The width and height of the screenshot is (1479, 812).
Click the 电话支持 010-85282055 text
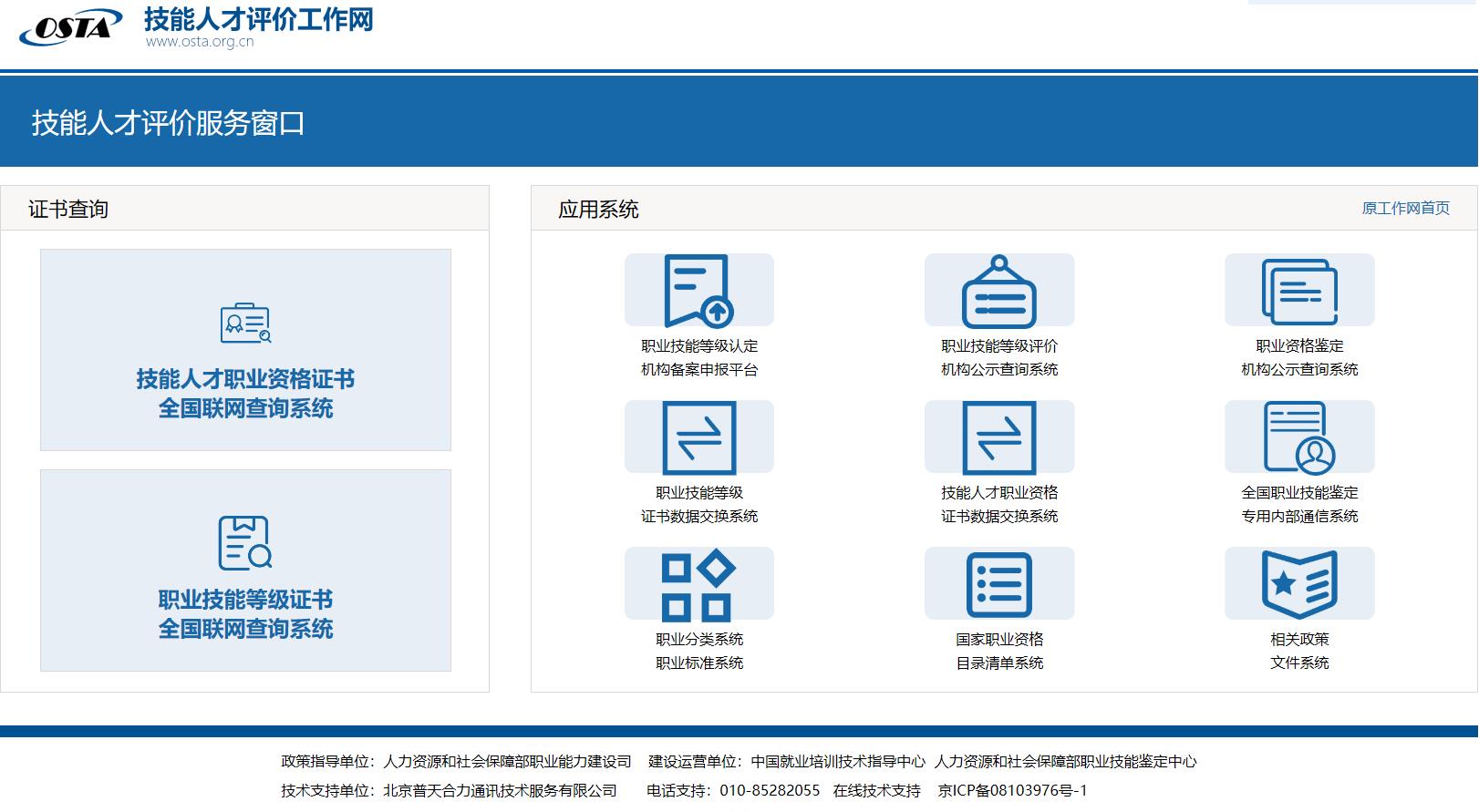pos(733,791)
